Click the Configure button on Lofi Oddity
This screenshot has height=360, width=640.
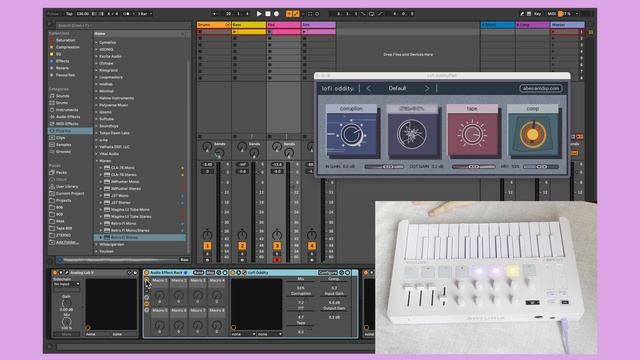[x=328, y=272]
